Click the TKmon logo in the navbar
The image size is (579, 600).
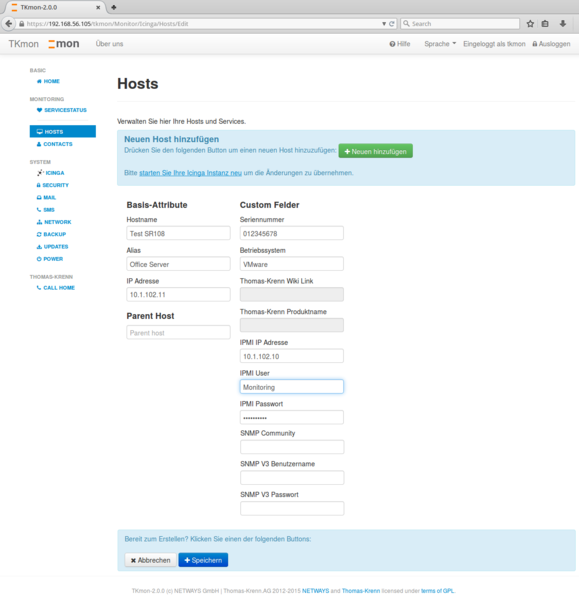pyautogui.click(x=64, y=44)
